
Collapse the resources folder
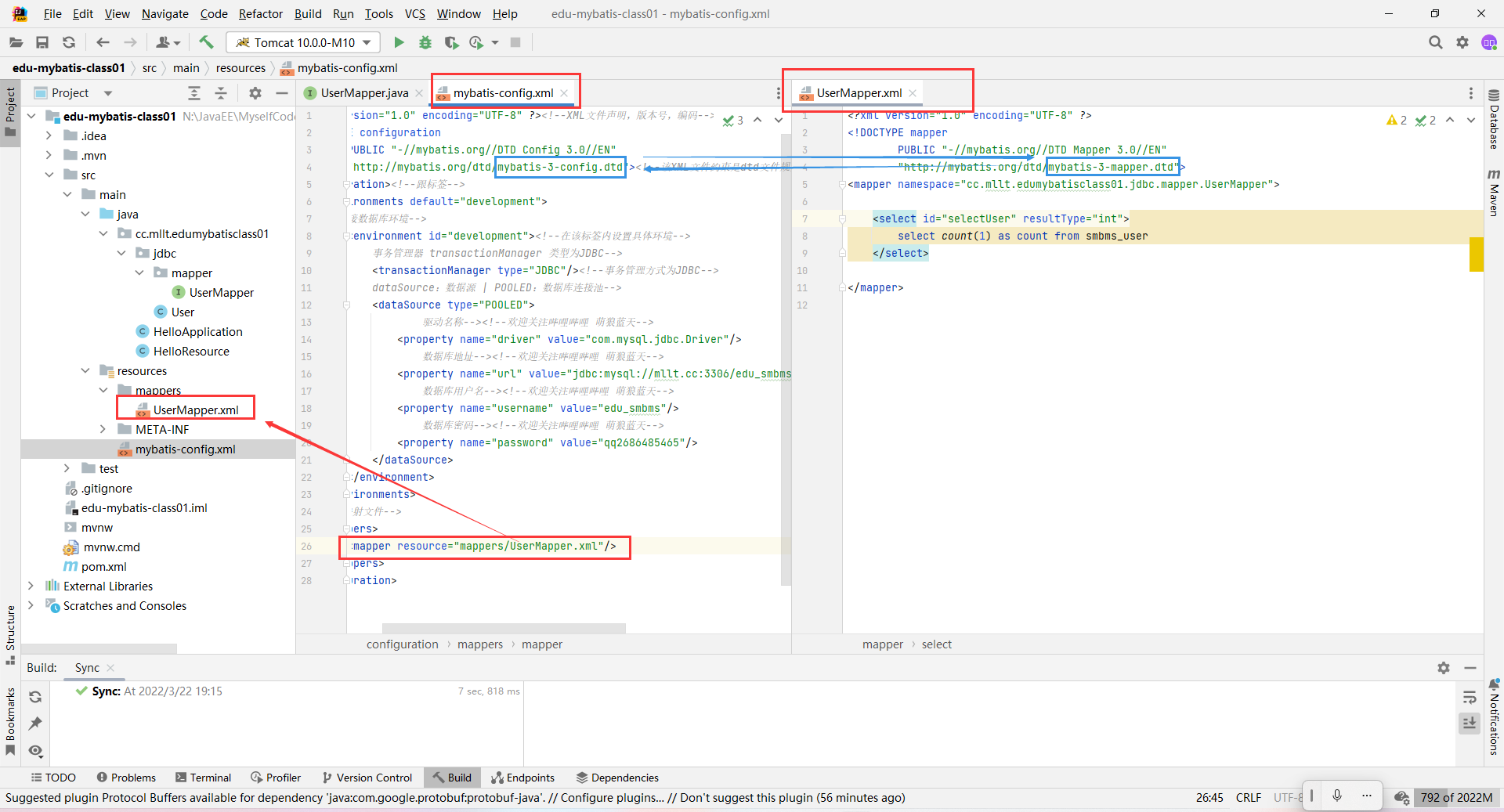[x=85, y=370]
